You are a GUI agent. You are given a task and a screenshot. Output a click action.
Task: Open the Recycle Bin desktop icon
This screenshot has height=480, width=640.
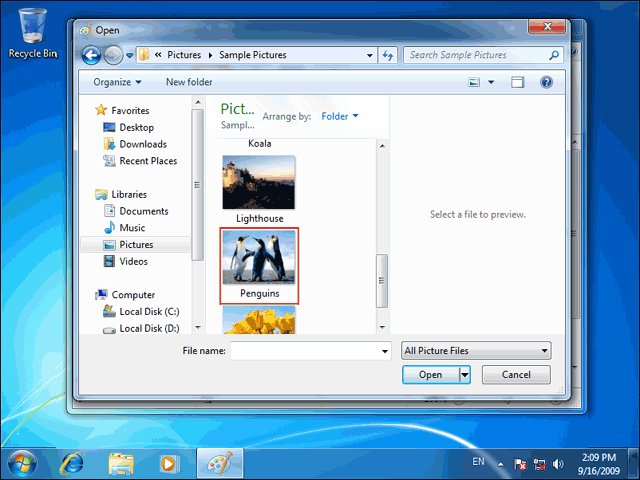pos(33,34)
